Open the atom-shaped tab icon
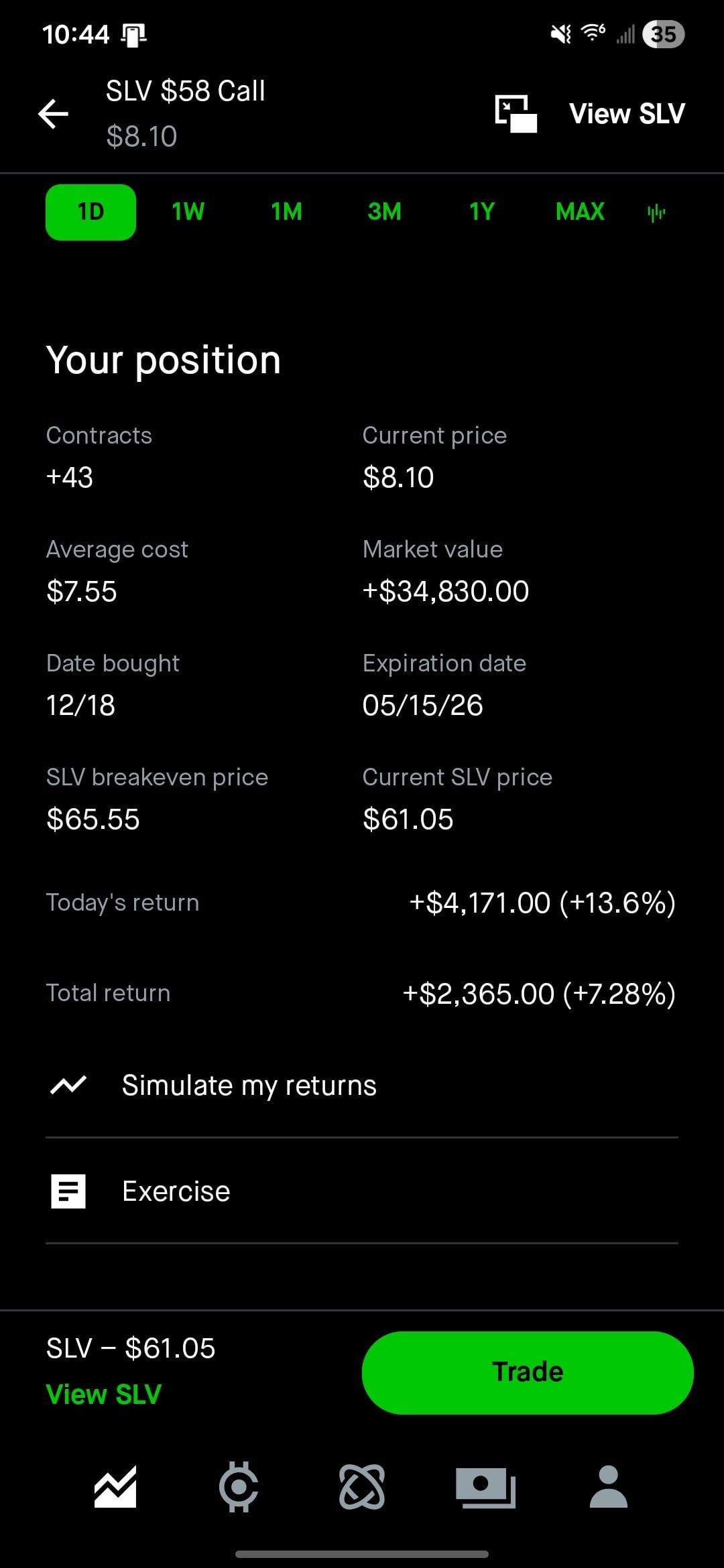Image resolution: width=724 pixels, height=1568 pixels. pyautogui.click(x=362, y=1487)
